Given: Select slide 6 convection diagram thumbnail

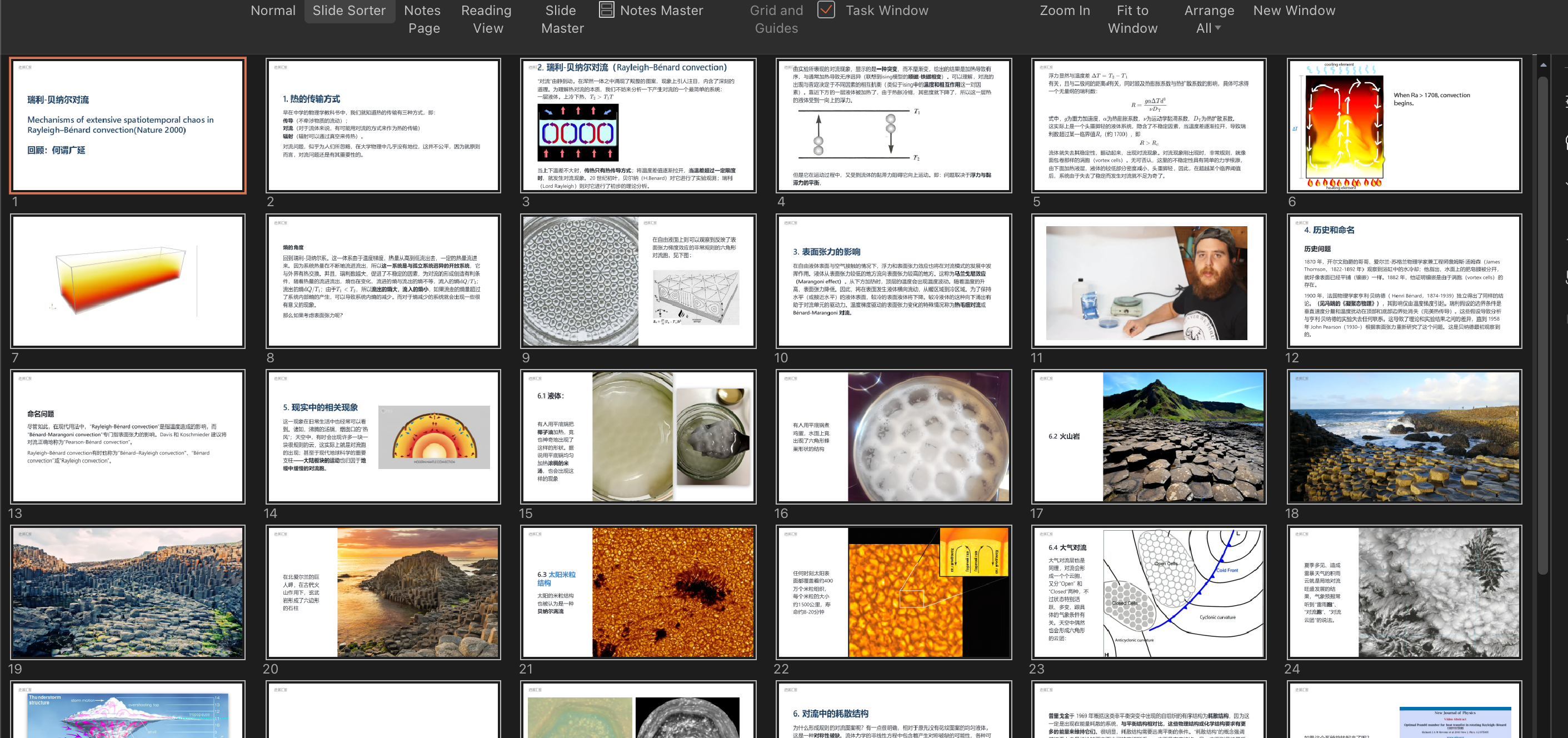Looking at the screenshot, I should click(1404, 126).
